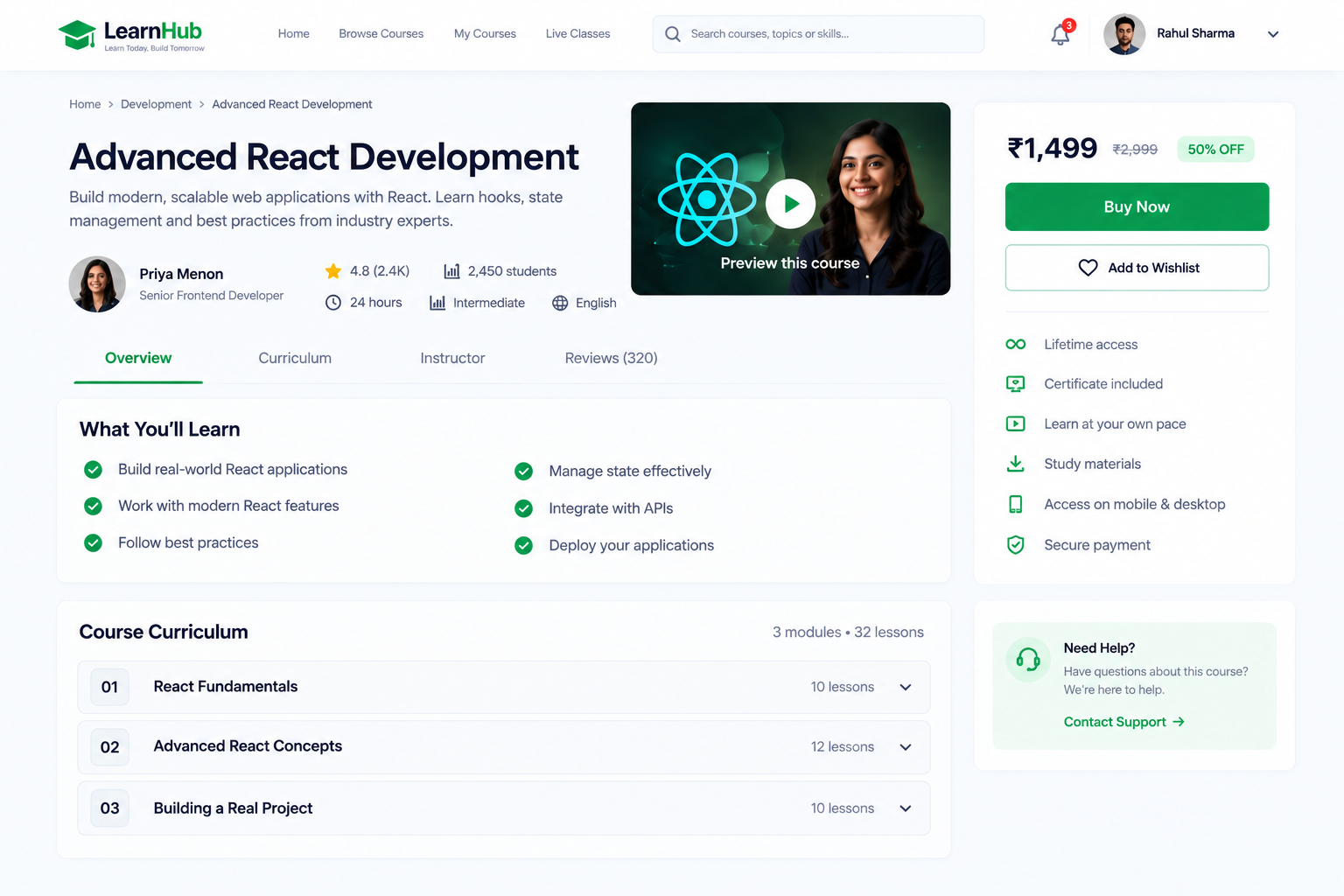Screen dimensions: 1344x896
Task: Open the Reviews (320) tab
Action: pos(611,358)
